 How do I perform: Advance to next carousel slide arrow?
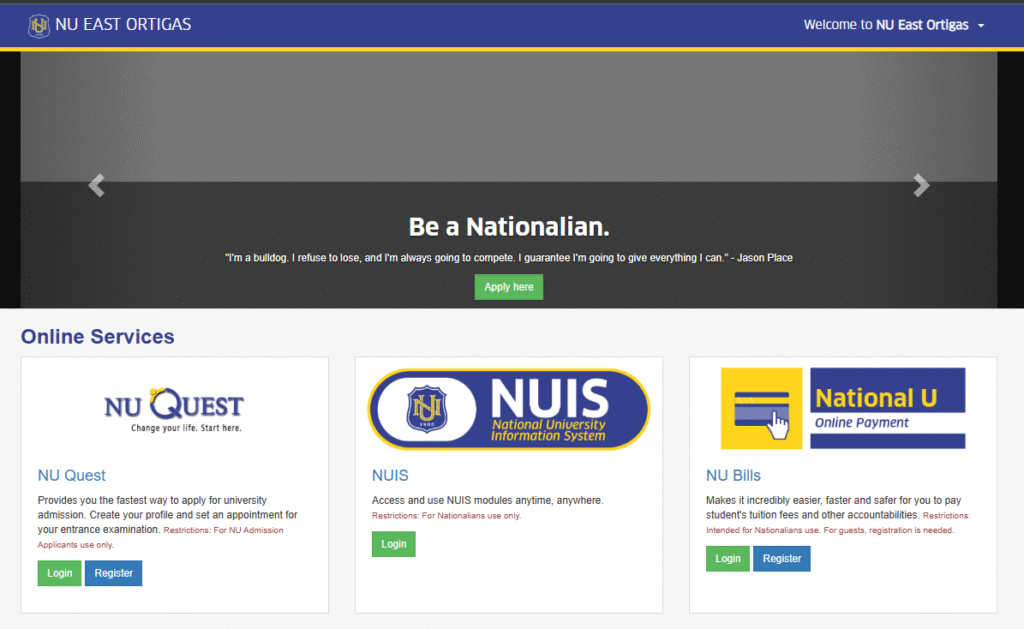[x=921, y=185]
